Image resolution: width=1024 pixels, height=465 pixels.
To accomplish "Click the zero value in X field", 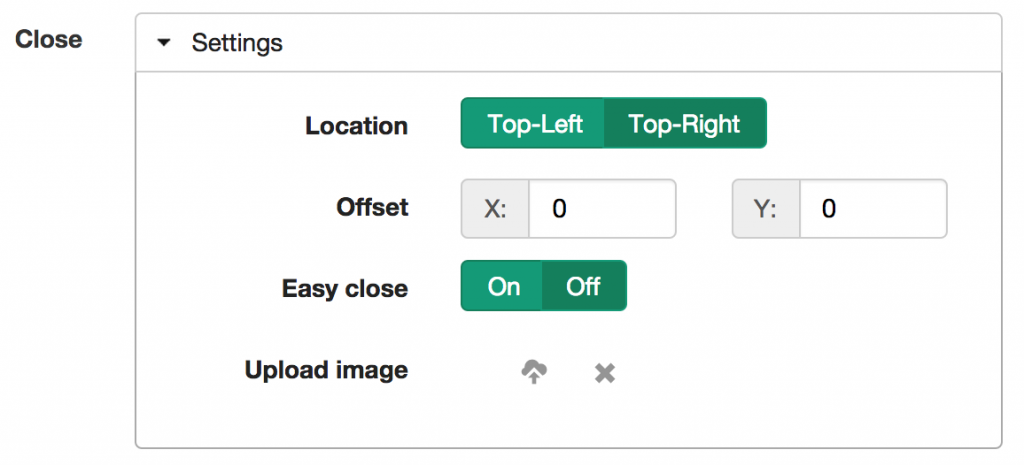I will click(x=559, y=209).
